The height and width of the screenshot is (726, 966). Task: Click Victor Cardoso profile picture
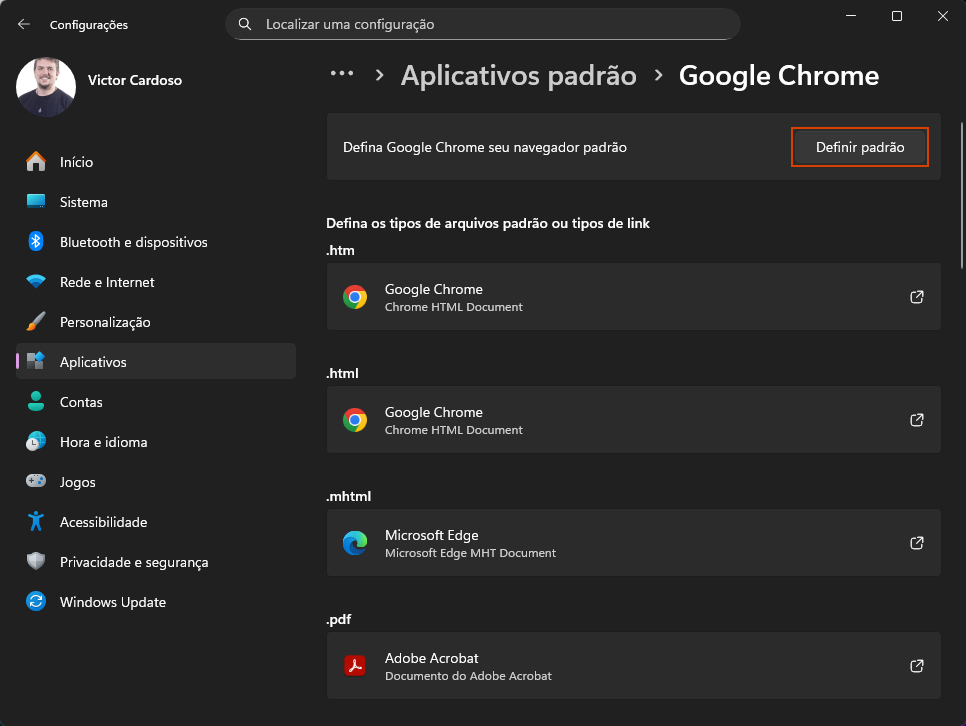46,87
